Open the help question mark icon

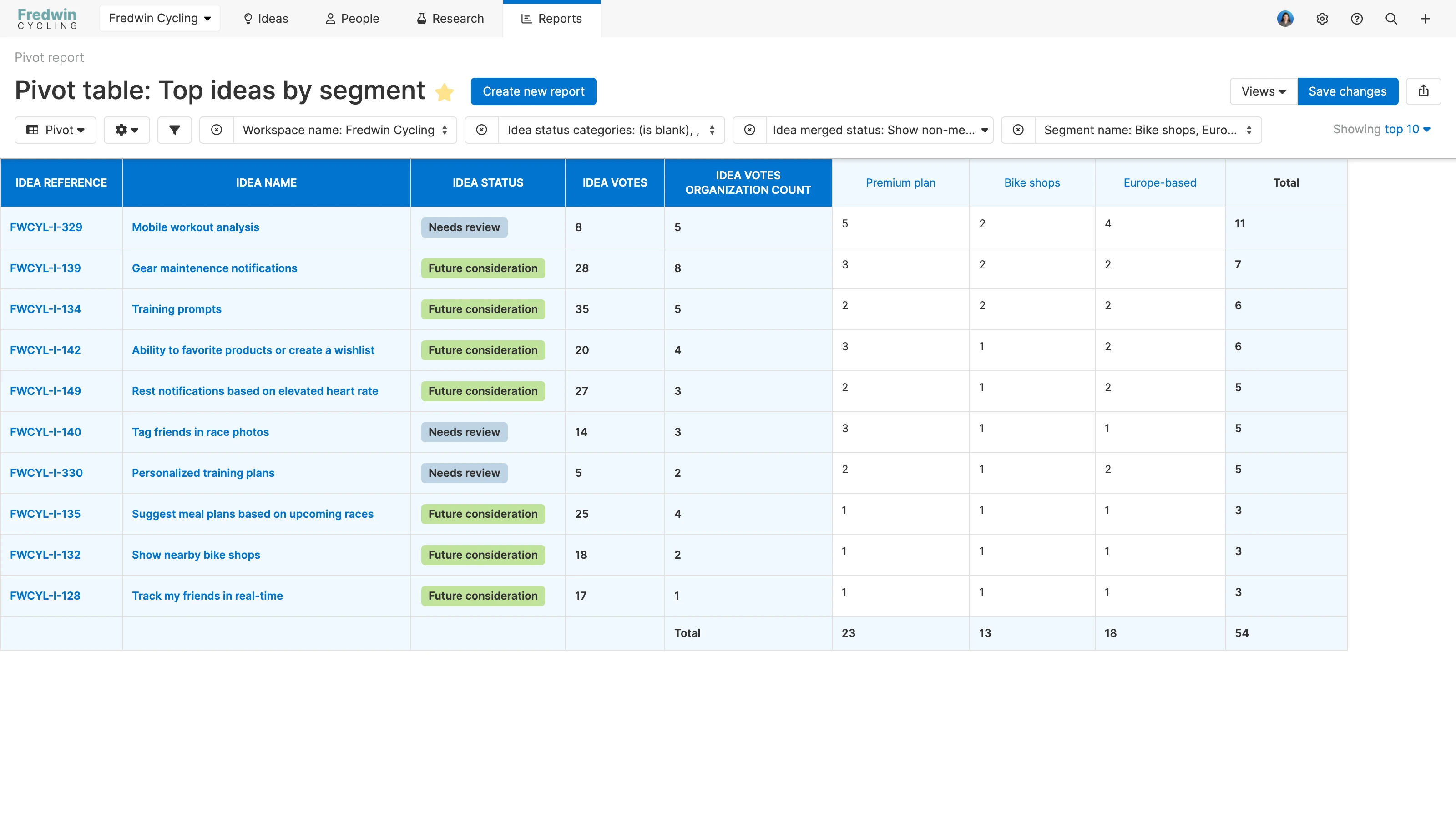pyautogui.click(x=1356, y=19)
